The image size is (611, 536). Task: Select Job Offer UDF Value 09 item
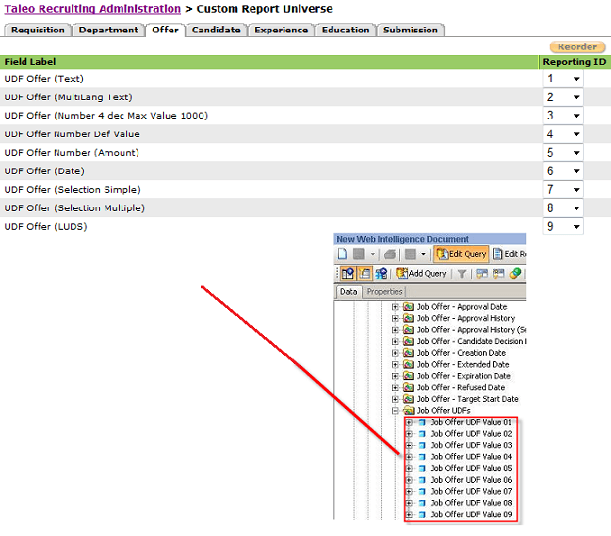click(471, 515)
